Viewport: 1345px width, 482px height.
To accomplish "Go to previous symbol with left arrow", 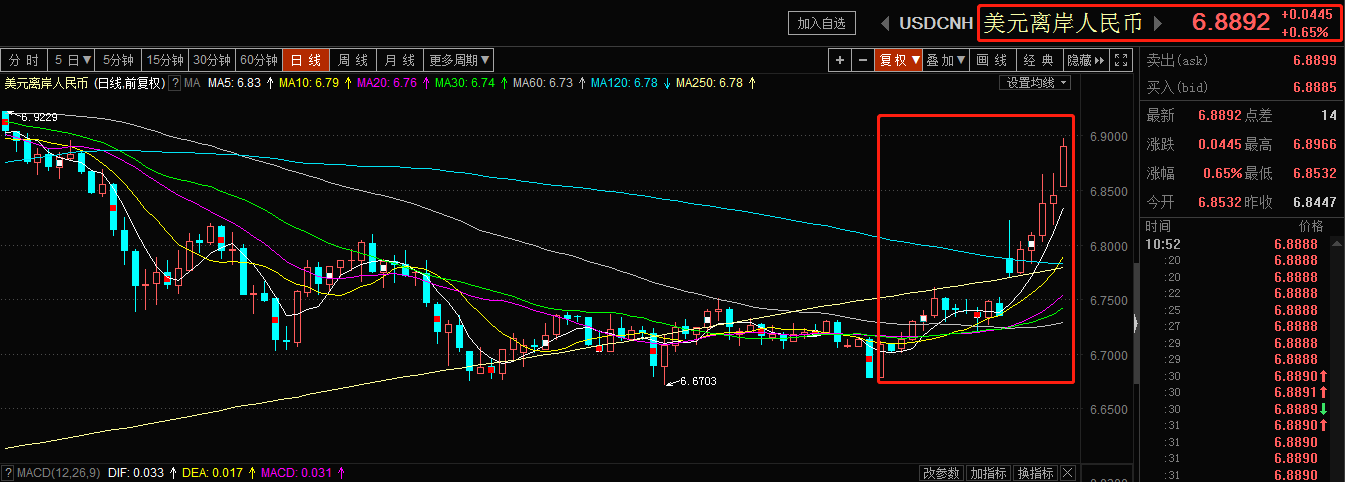I will point(886,22).
